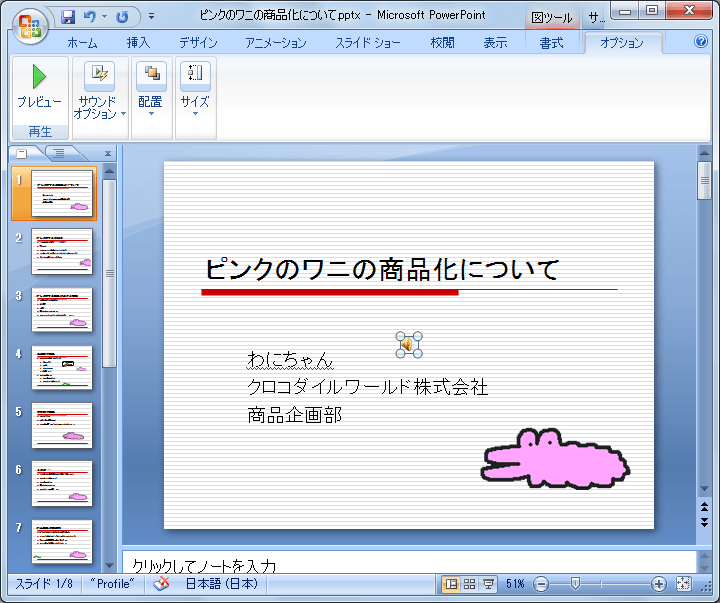720x603 pixels.
Task: Click the thumbnail pane scroll down arrow
Action: click(109, 565)
